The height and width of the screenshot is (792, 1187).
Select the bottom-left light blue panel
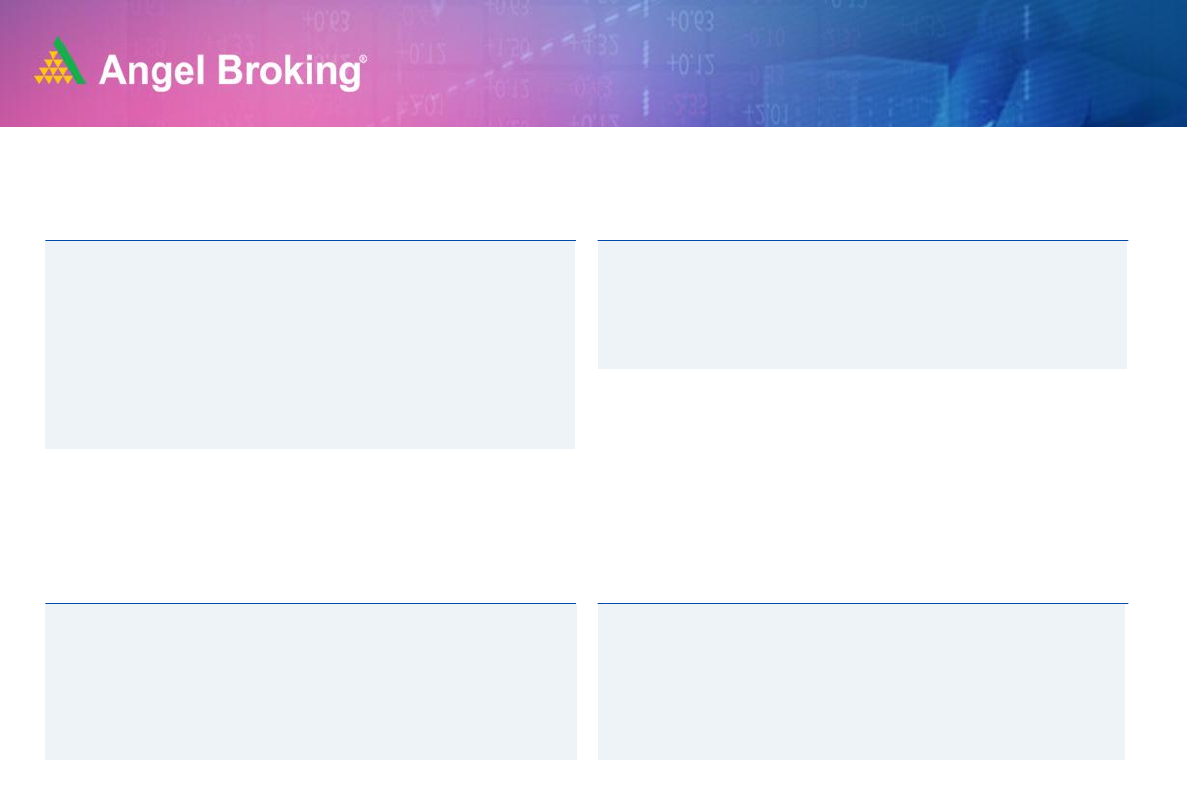click(310, 682)
